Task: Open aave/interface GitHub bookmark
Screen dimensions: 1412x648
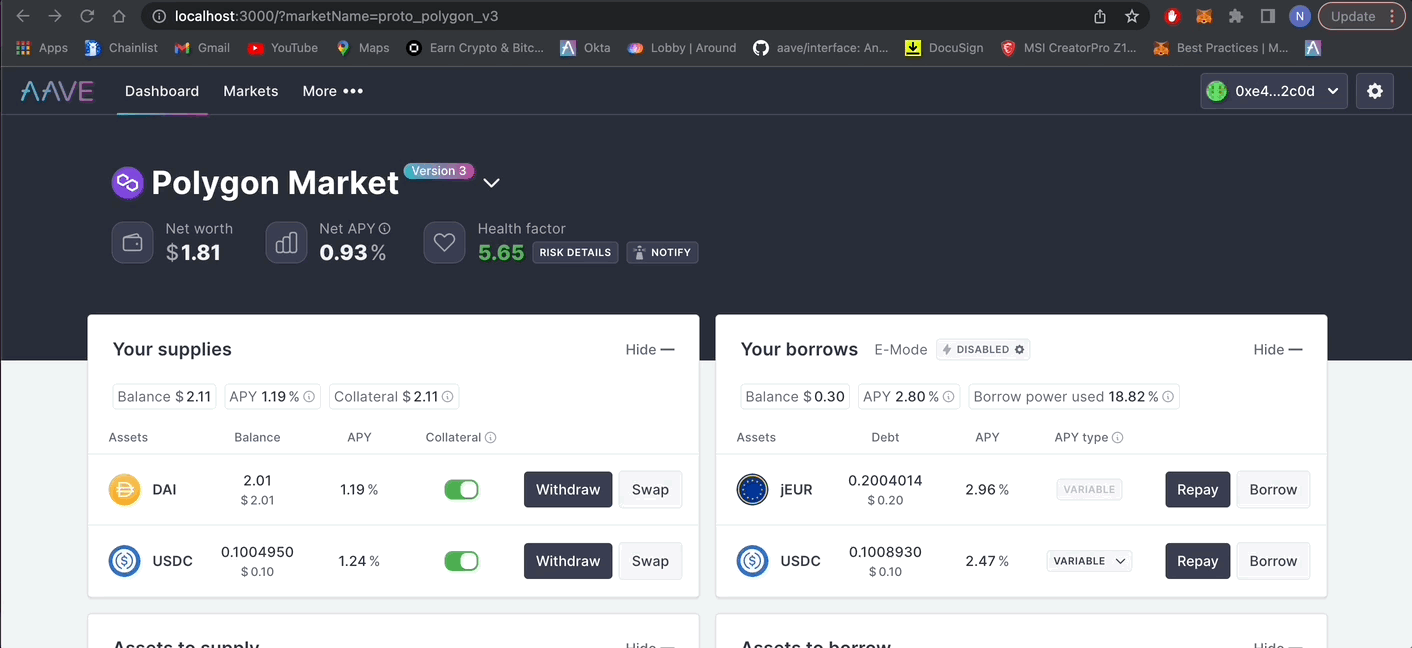Action: [820, 48]
